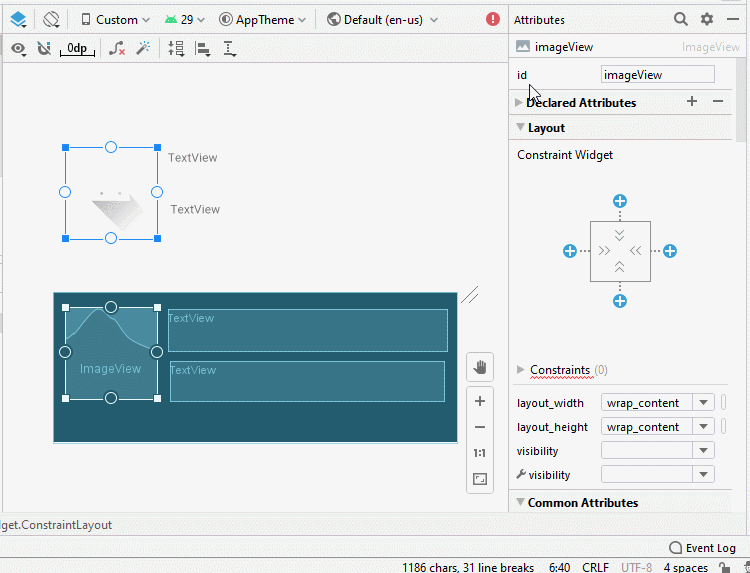Screen dimensions: 750x573
Task: Open the Align options icon
Action: tap(203, 49)
